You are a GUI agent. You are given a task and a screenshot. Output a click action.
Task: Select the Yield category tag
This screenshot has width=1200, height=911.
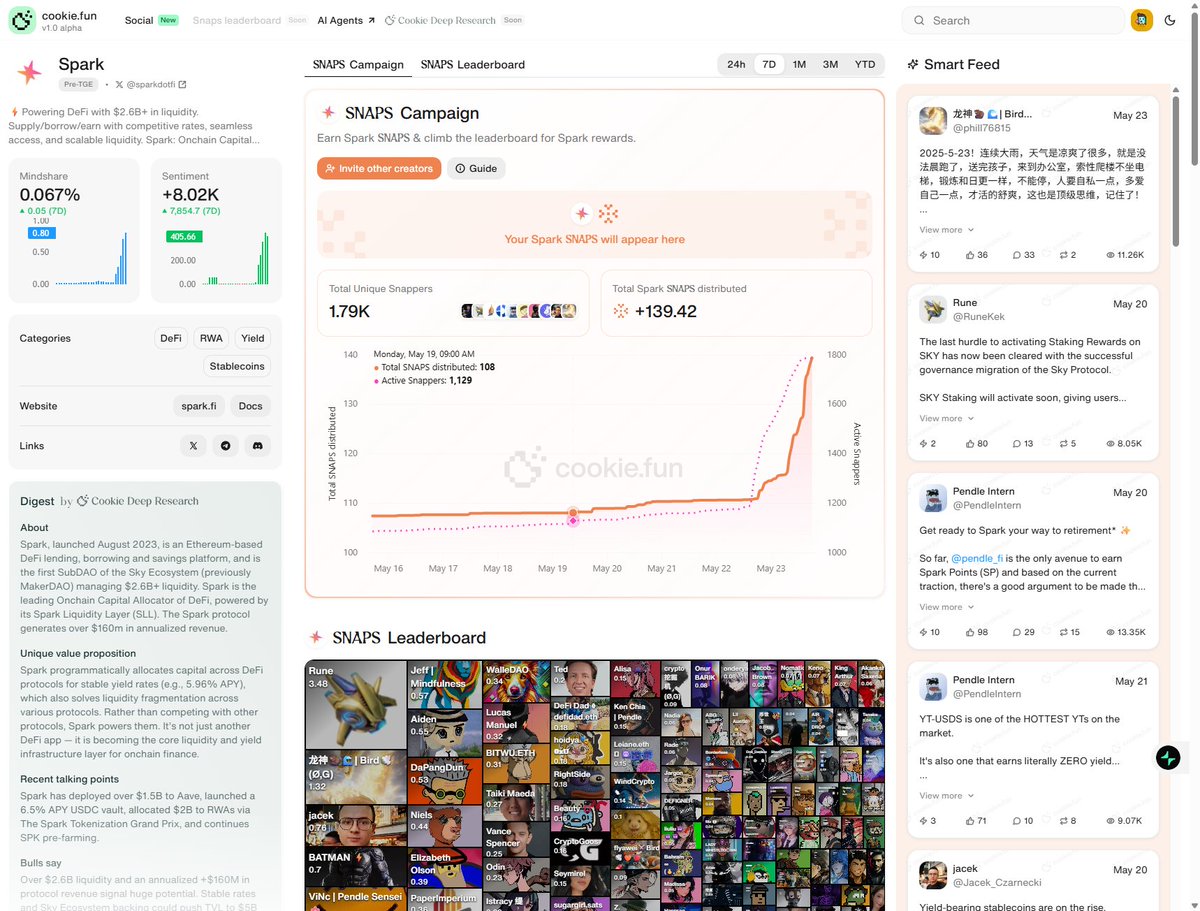[x=253, y=338]
